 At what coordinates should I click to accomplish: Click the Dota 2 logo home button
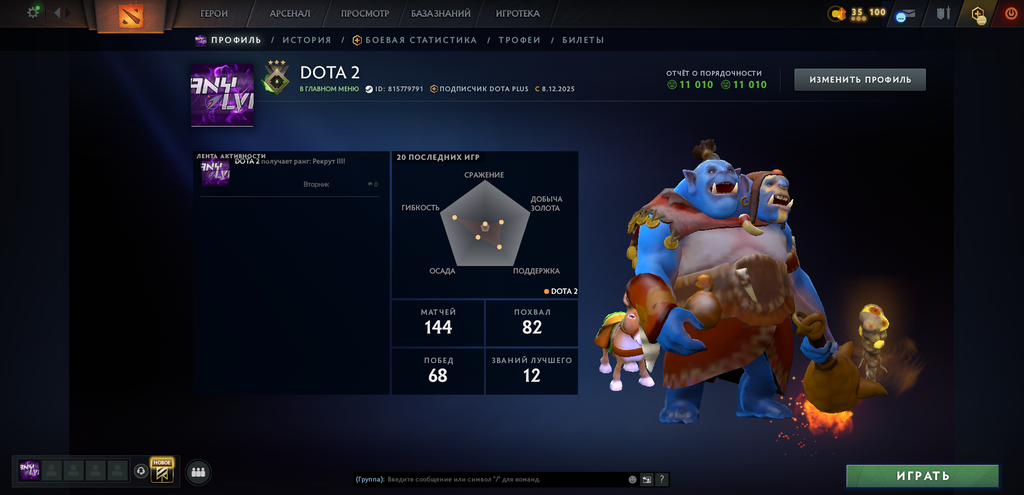point(131,16)
